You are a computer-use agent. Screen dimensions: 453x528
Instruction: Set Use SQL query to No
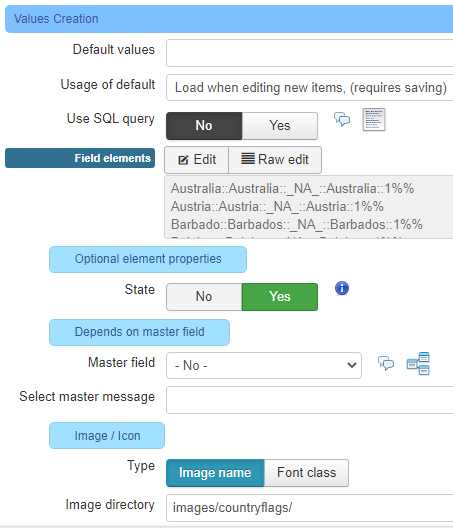(x=204, y=126)
